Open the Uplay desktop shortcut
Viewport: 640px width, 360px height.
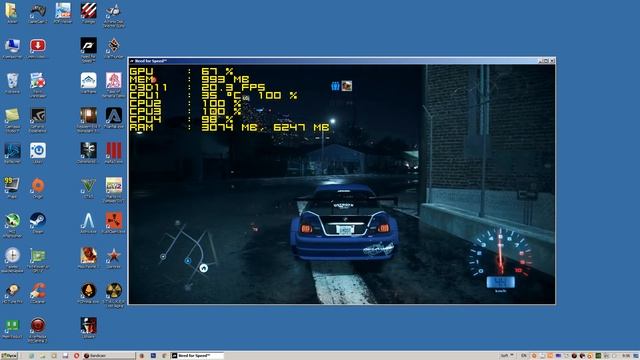click(x=38, y=151)
